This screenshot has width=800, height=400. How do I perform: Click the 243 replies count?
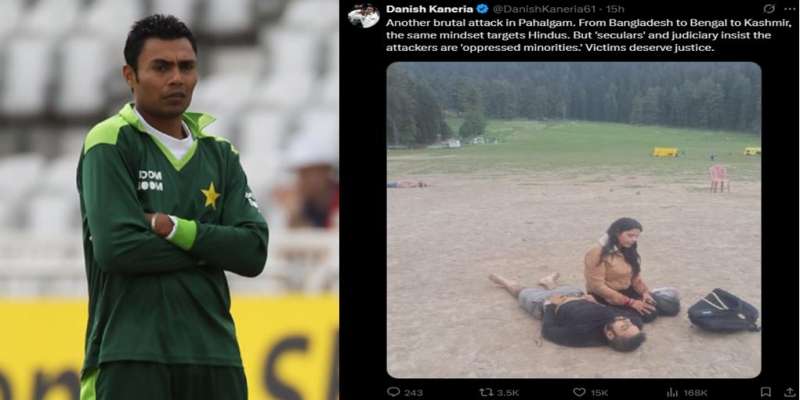click(x=413, y=392)
